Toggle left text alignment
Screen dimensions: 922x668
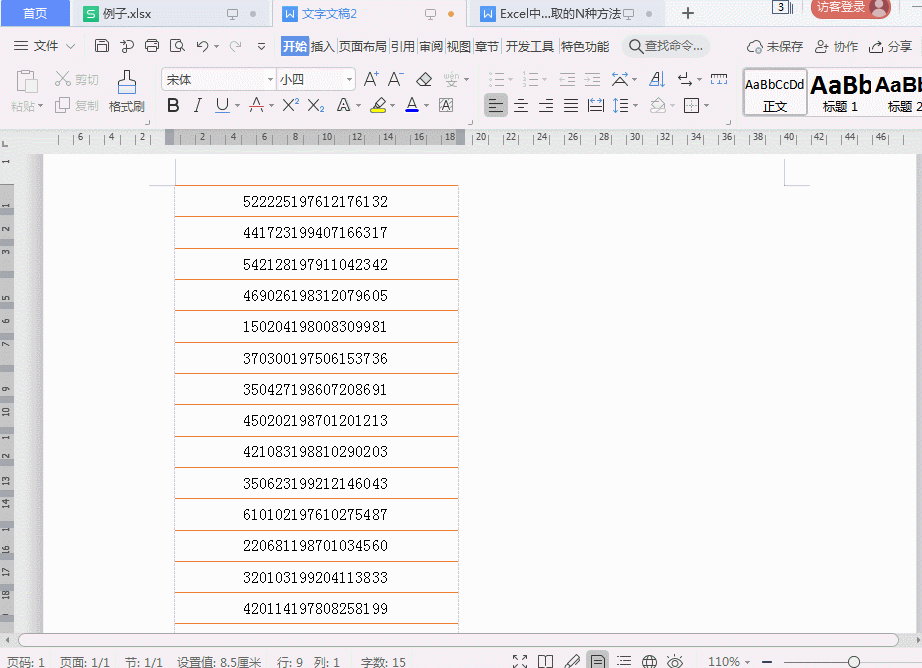tap(496, 106)
